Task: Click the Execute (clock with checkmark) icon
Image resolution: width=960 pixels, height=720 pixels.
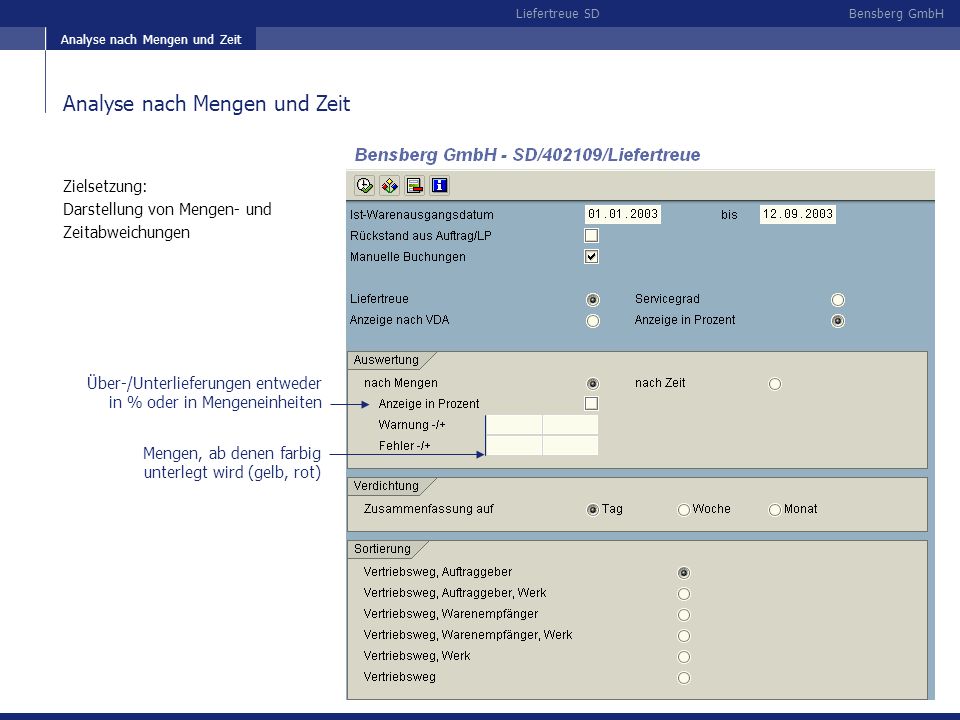Action: tap(364, 186)
